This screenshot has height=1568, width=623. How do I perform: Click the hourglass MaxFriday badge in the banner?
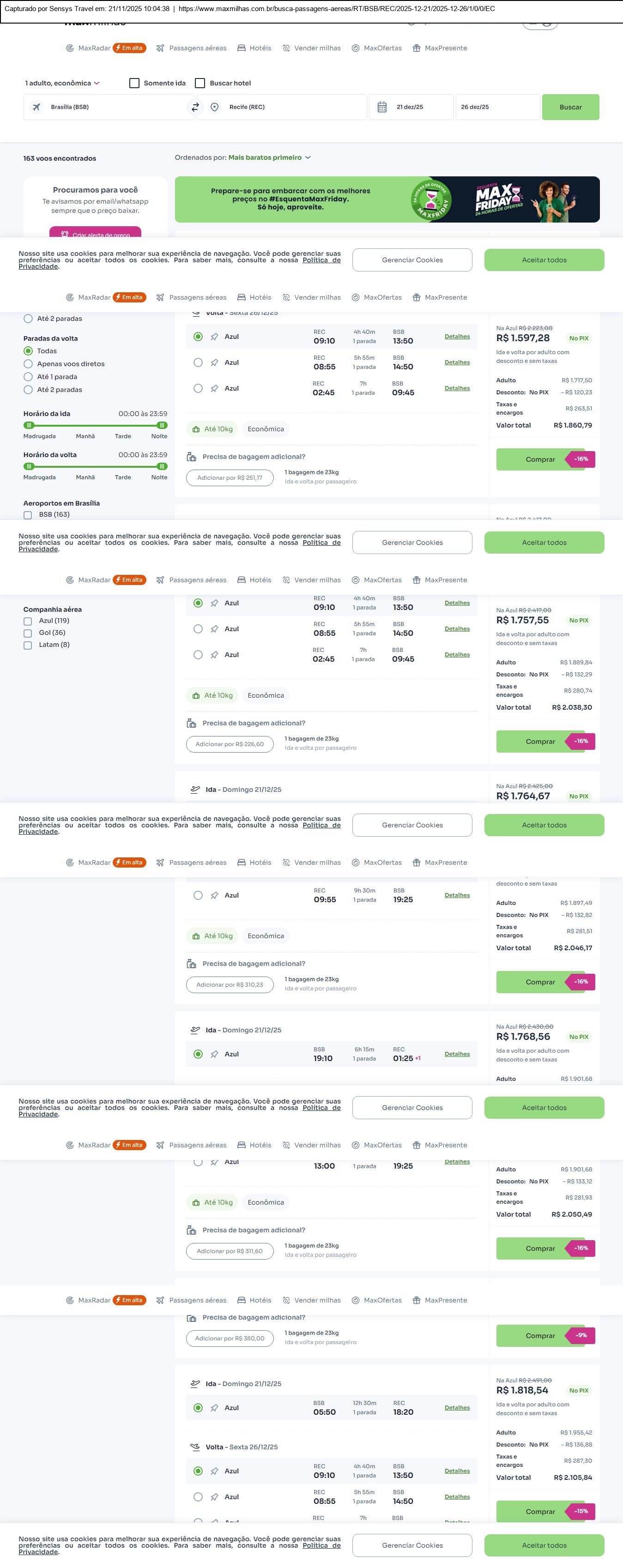coord(430,199)
